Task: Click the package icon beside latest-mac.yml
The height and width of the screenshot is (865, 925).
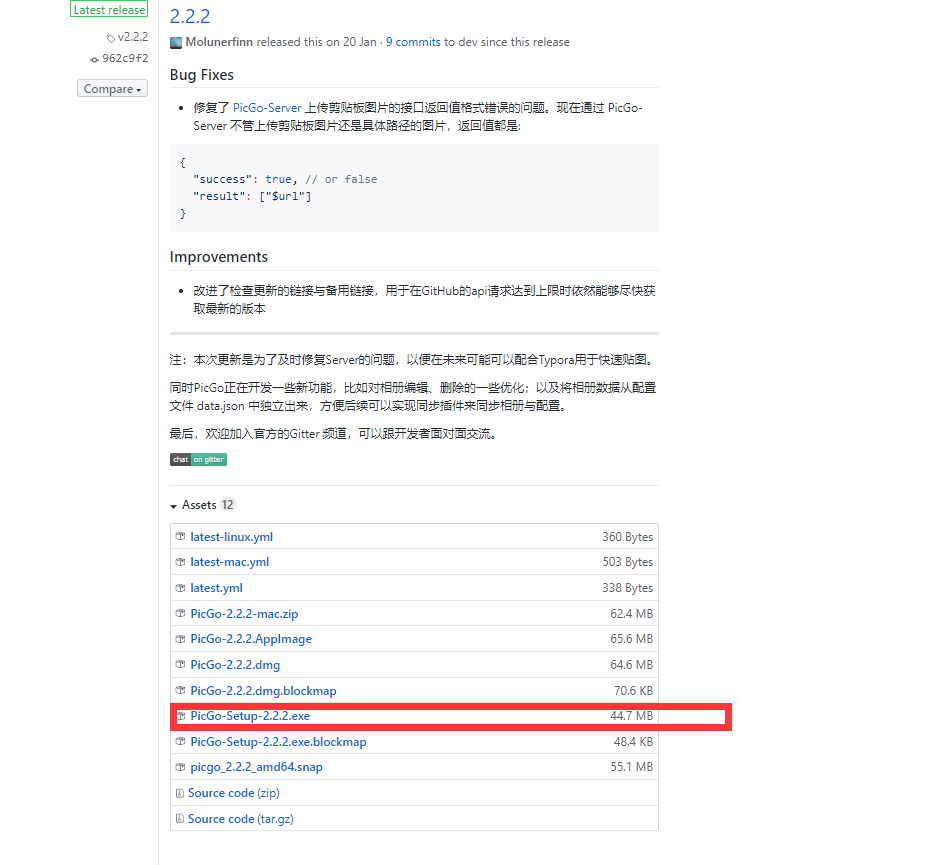Action: (x=181, y=562)
